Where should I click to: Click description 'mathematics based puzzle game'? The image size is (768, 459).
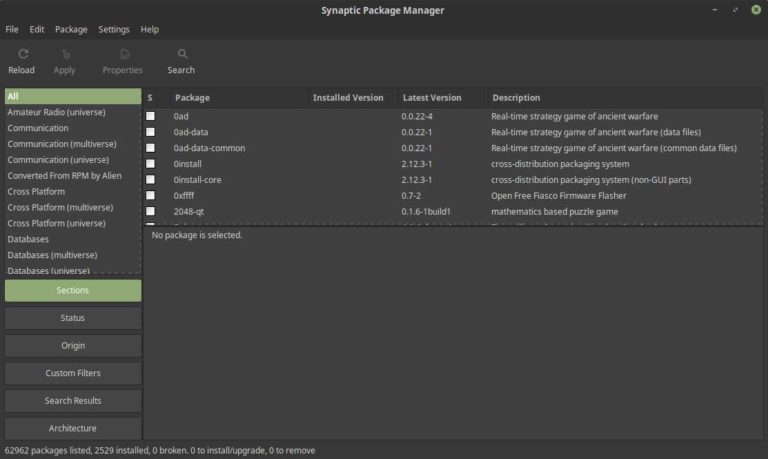point(554,212)
